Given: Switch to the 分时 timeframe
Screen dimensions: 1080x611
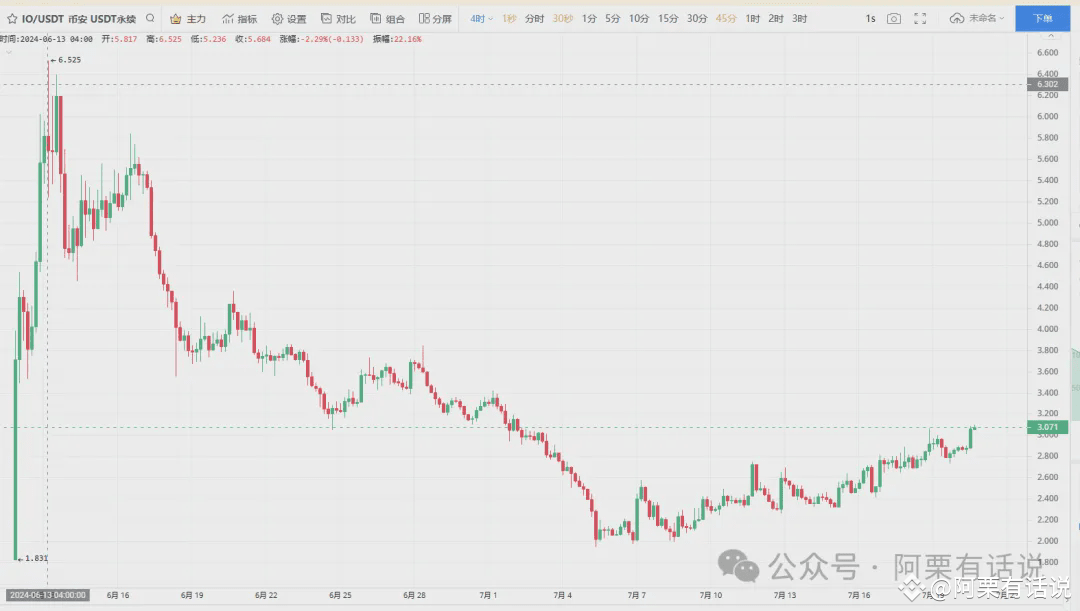Looking at the screenshot, I should 534,19.
